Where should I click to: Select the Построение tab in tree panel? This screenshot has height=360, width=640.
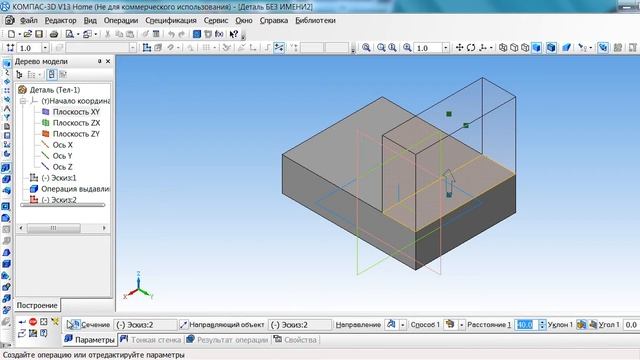(37, 305)
